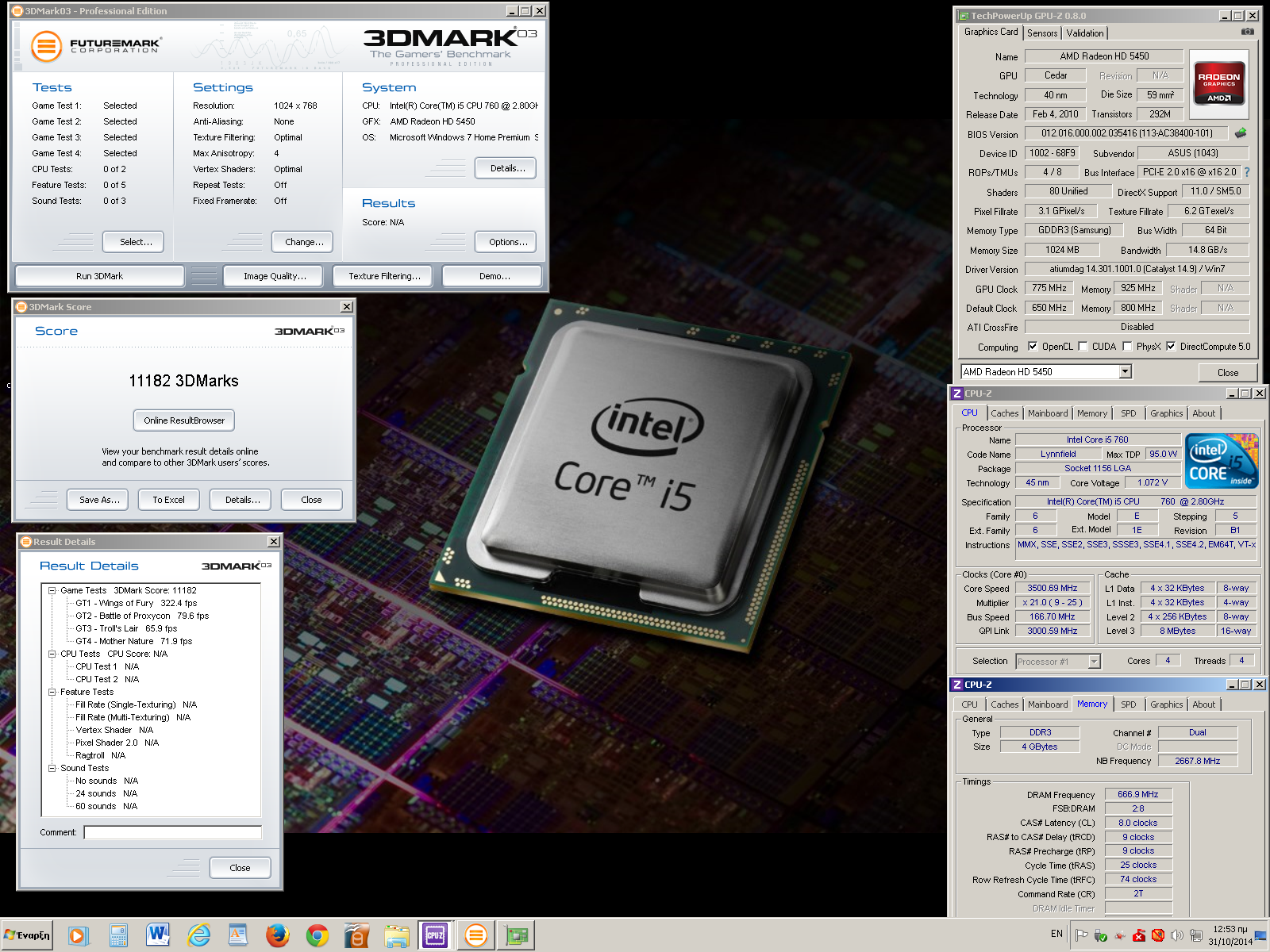Click To Excel in 3DMark Score window

pyautogui.click(x=168, y=500)
